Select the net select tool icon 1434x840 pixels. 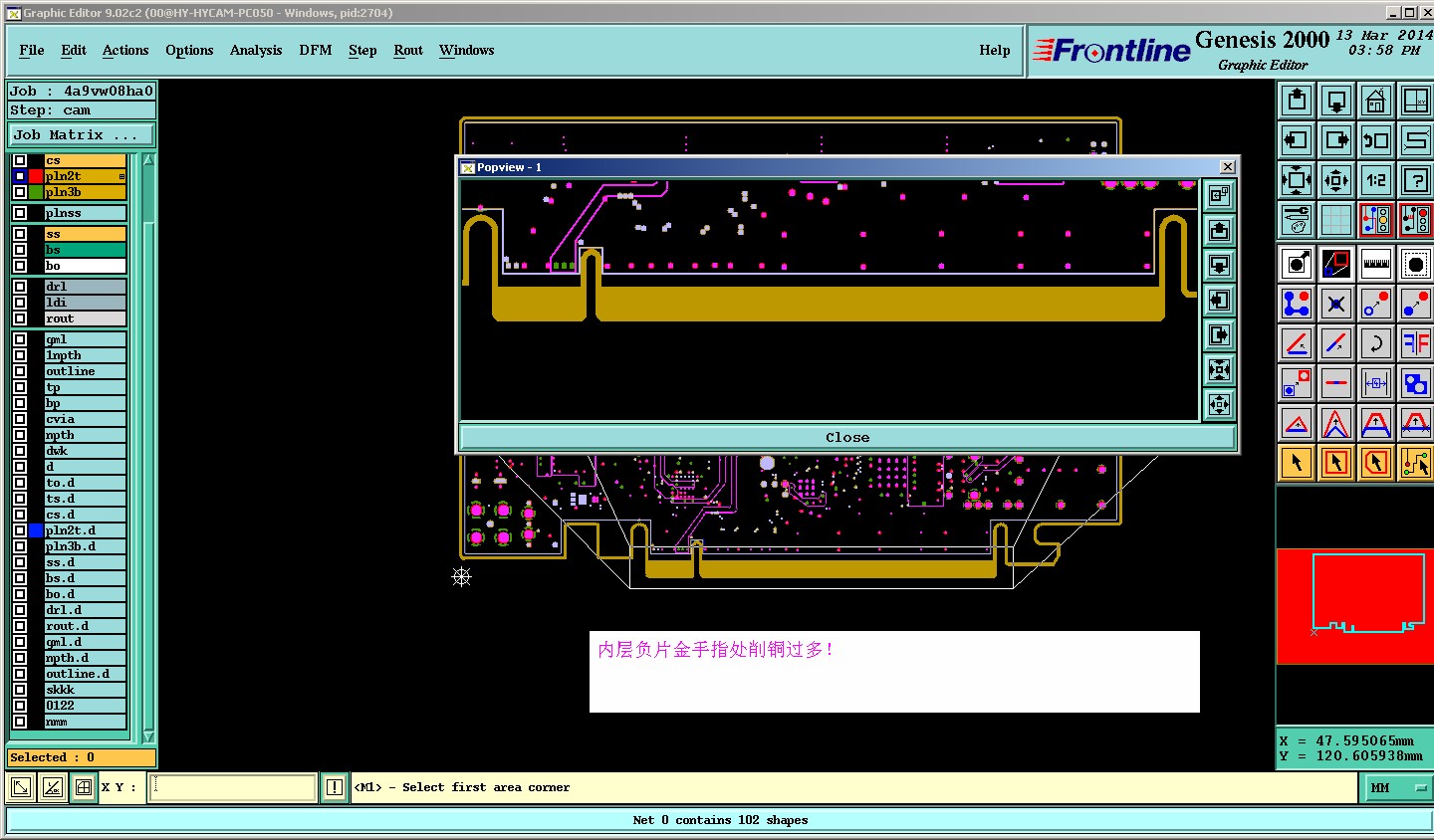click(x=1416, y=463)
